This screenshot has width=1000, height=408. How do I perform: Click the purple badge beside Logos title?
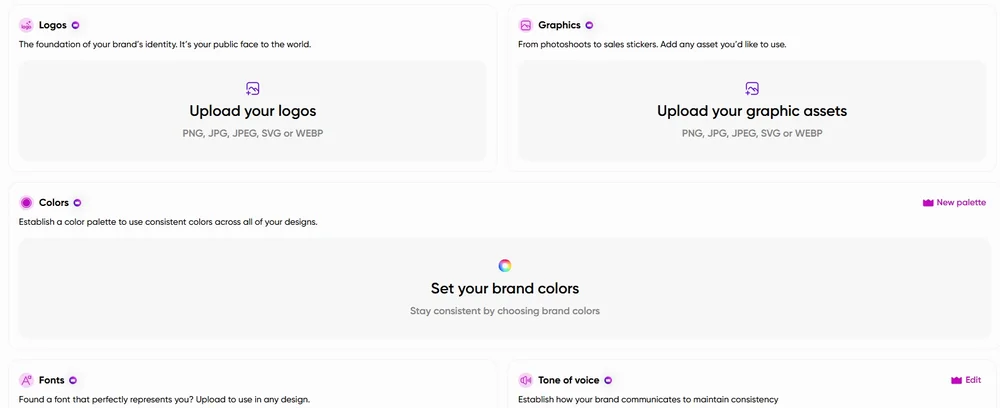point(76,25)
